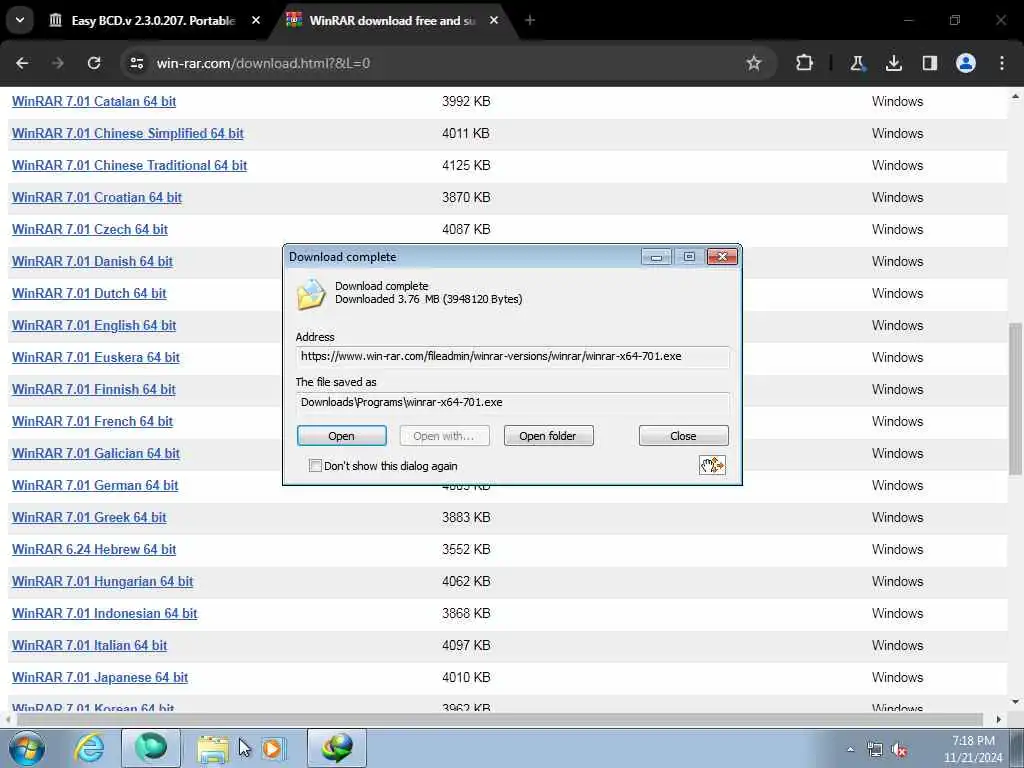The image size is (1024, 768).
Task: Close the WinRAR download tab
Action: pyautogui.click(x=494, y=20)
